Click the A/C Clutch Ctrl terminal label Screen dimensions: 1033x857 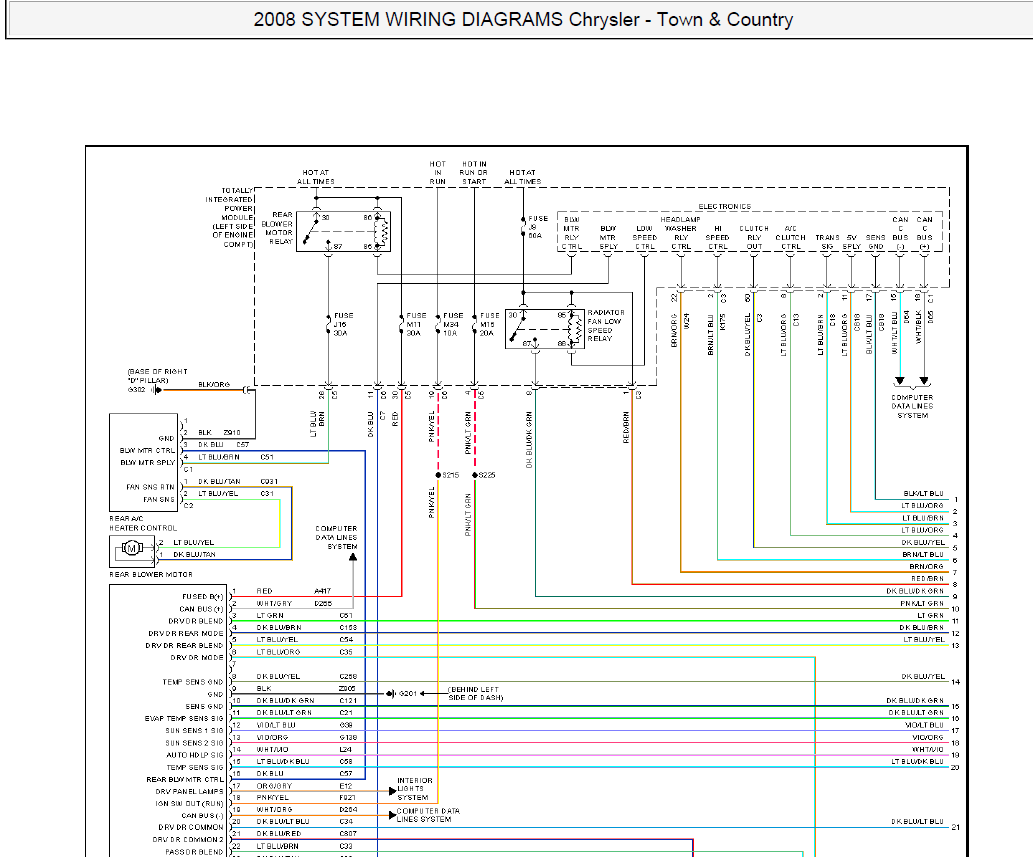790,238
